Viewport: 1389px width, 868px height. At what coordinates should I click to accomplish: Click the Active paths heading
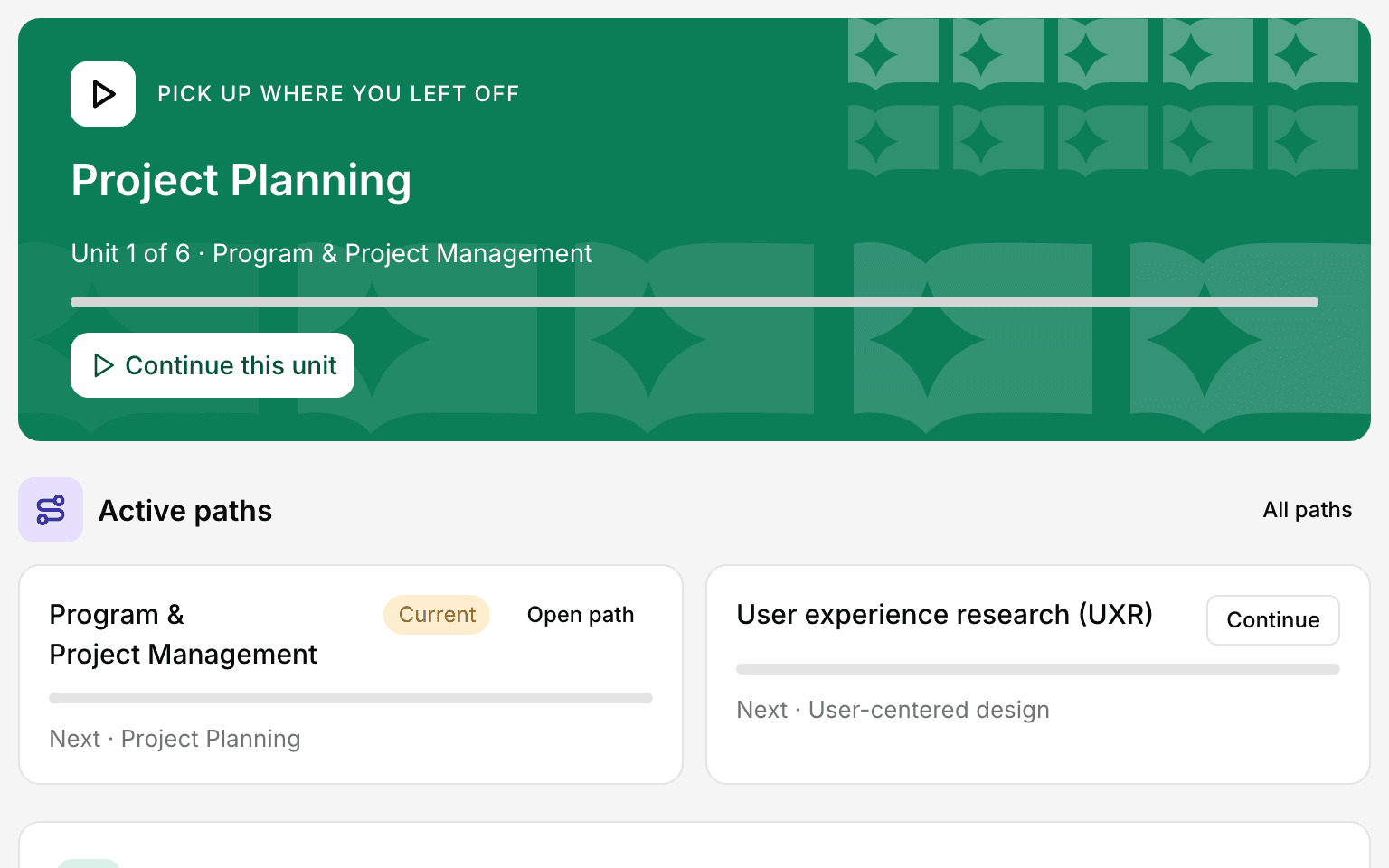click(185, 511)
